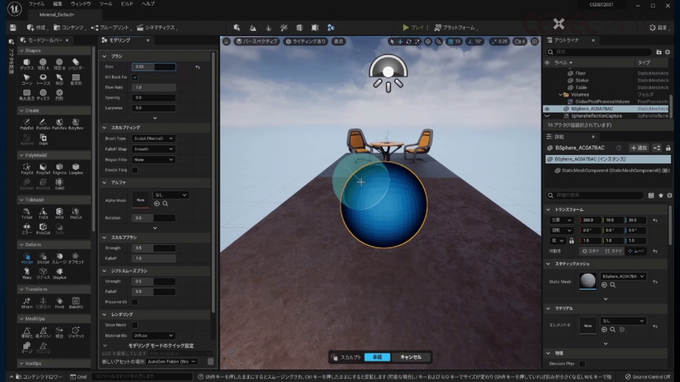Adjust the brush Size slider

154,67
